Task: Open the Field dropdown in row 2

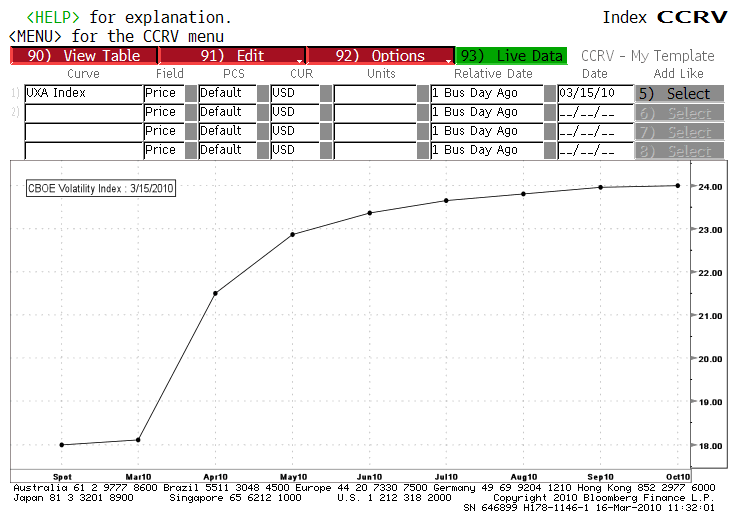Action: pos(191,113)
